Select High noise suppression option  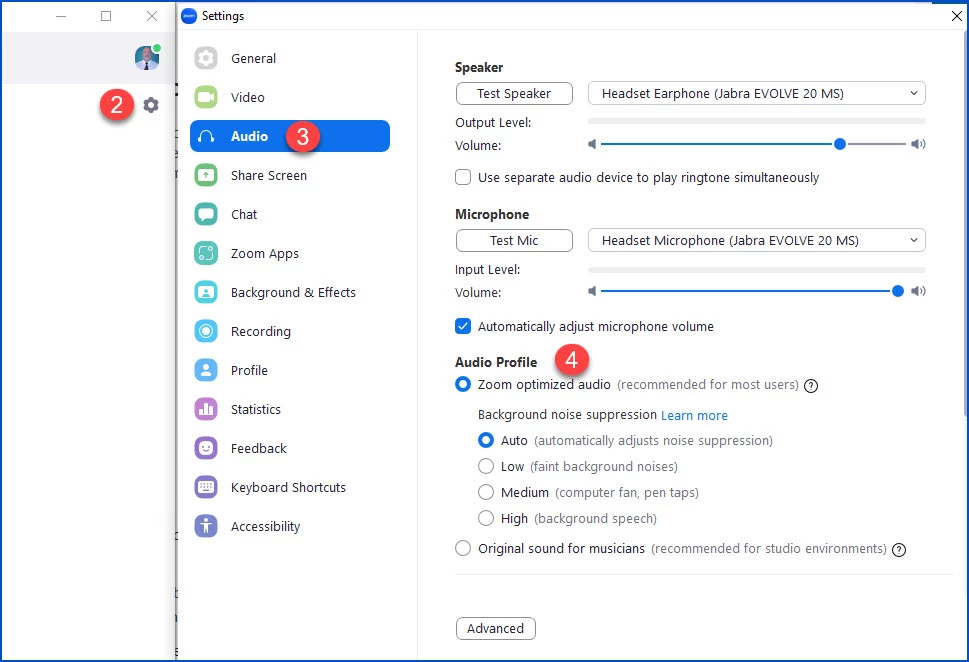click(x=486, y=518)
